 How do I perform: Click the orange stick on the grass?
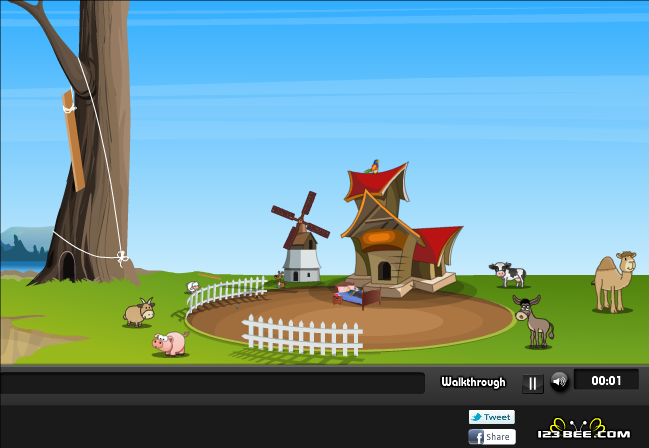pyautogui.click(x=209, y=276)
